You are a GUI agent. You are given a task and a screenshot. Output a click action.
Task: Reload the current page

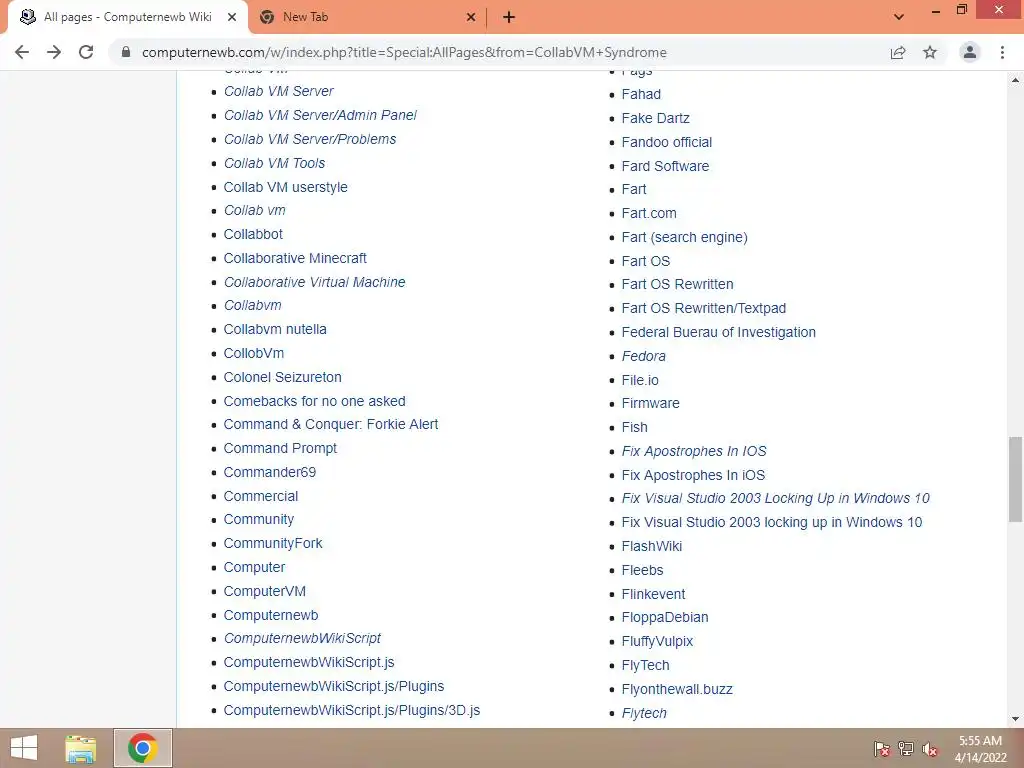[x=86, y=52]
